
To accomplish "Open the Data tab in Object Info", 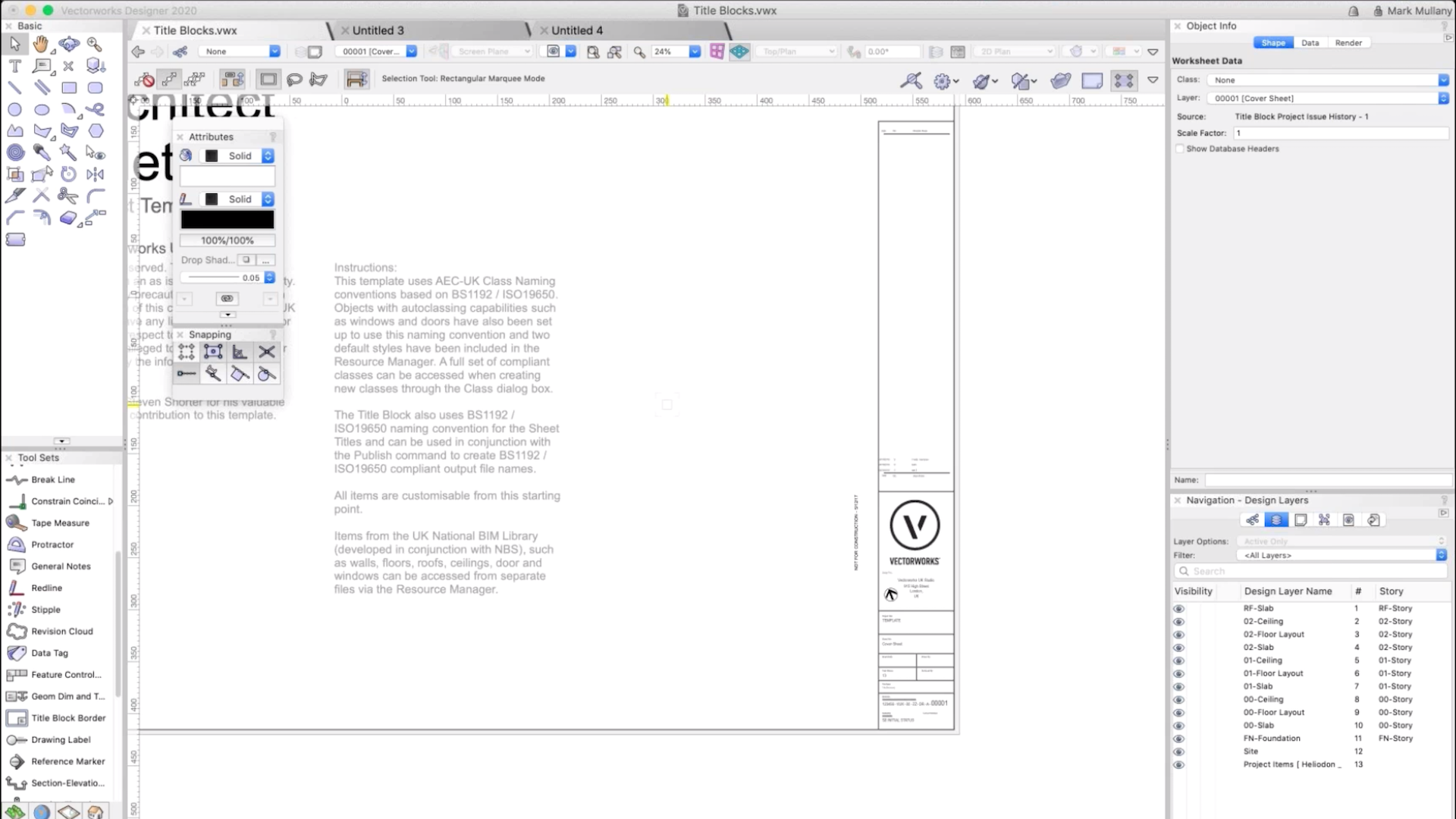I will 1310,42.
